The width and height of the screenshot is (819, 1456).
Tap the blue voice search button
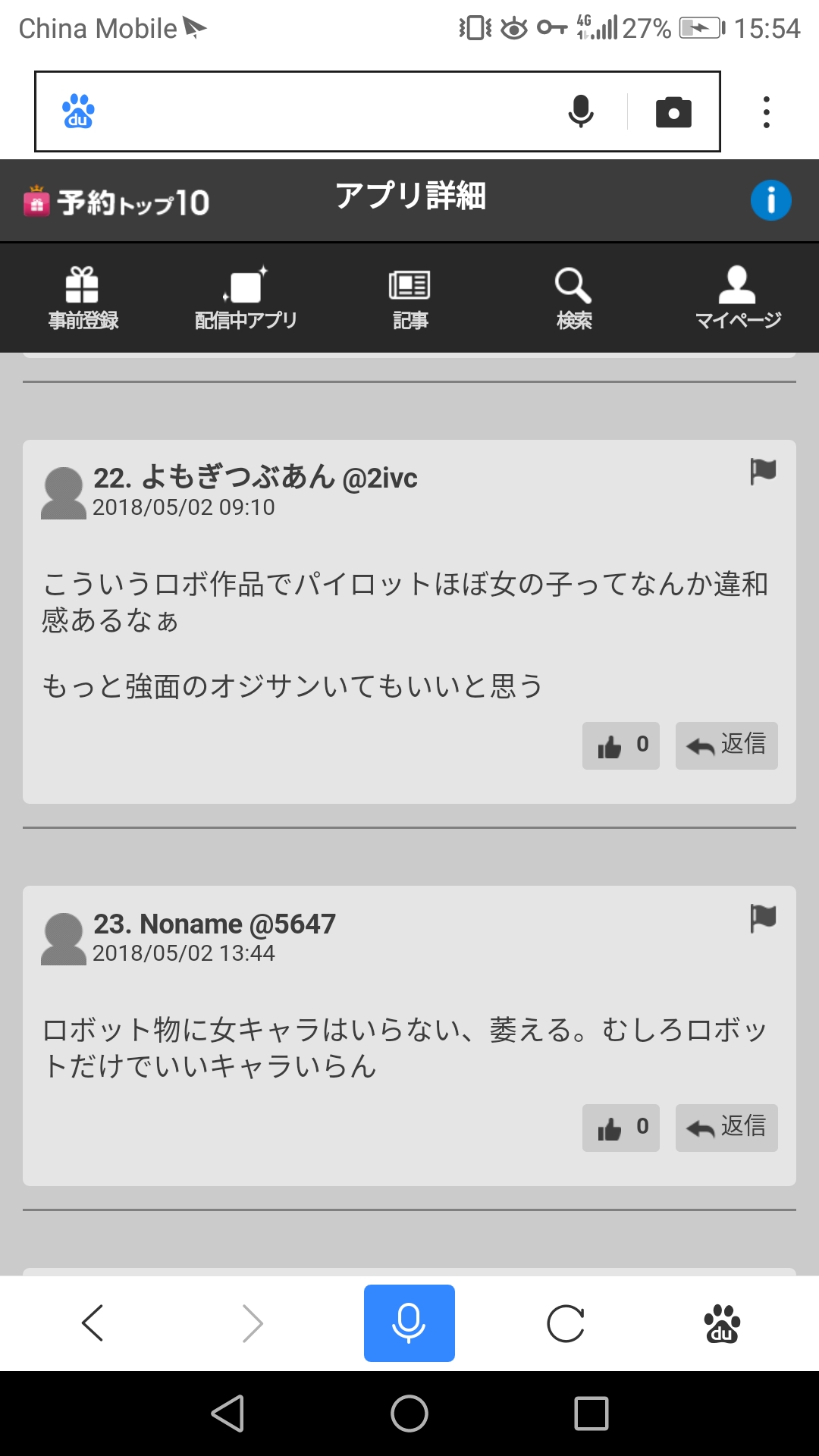tap(409, 1323)
